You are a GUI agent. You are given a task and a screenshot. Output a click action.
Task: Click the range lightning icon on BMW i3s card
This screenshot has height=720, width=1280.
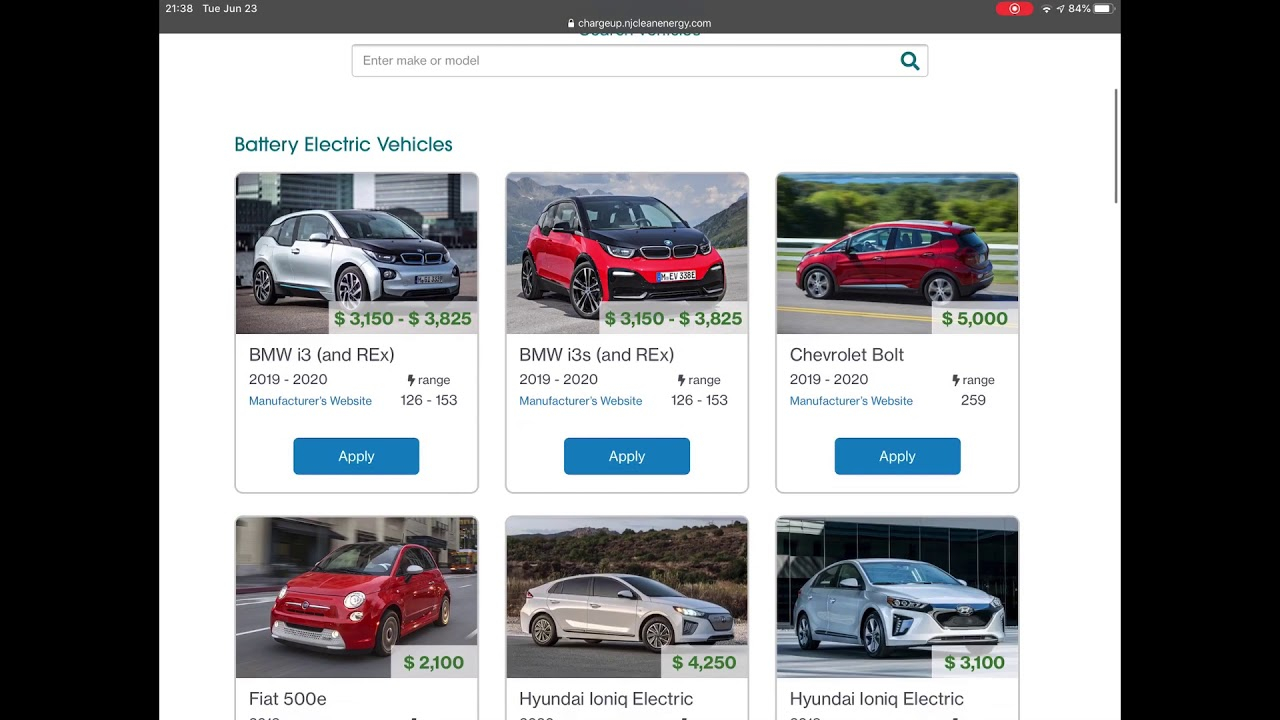[682, 380]
